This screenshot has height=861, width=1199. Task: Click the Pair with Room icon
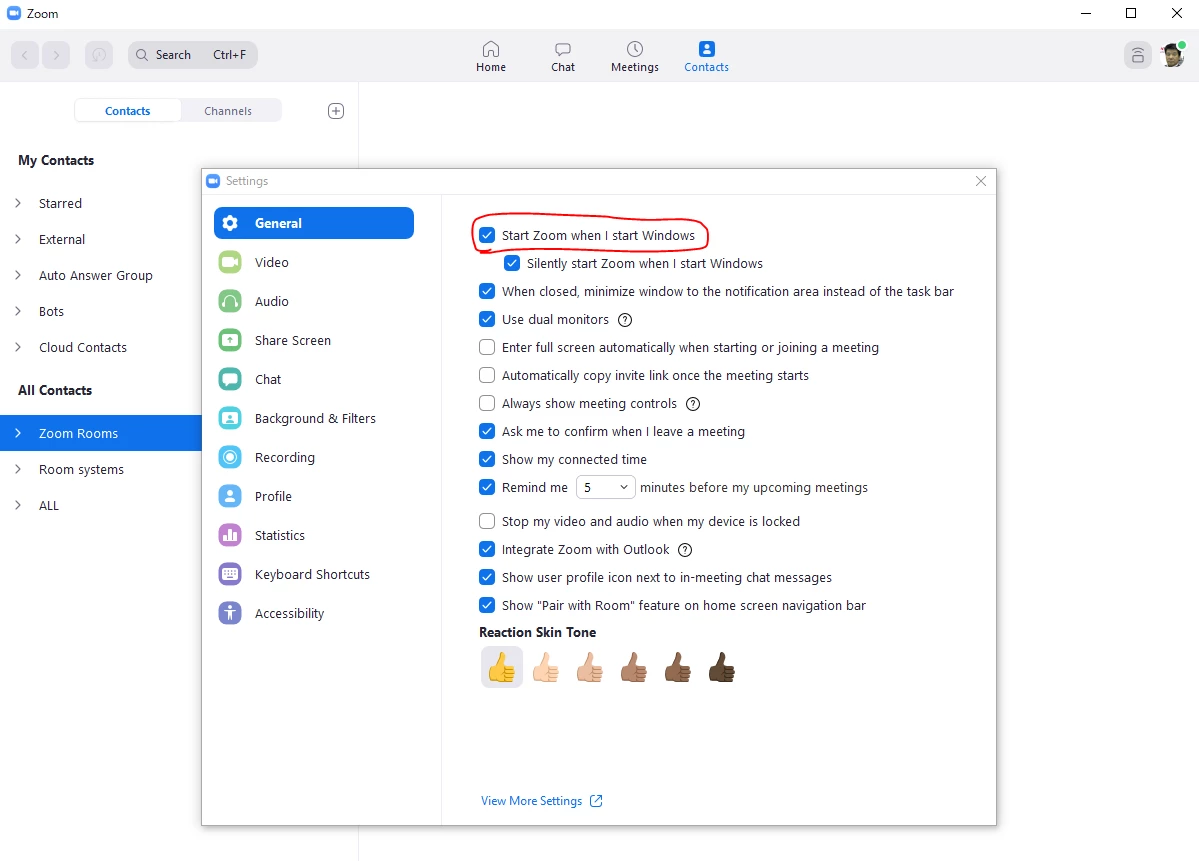1138,55
